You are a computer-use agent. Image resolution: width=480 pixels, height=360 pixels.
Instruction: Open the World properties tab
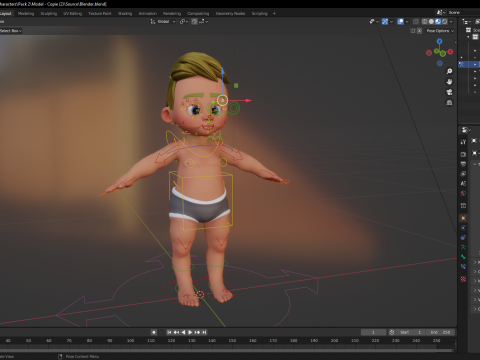[463, 193]
